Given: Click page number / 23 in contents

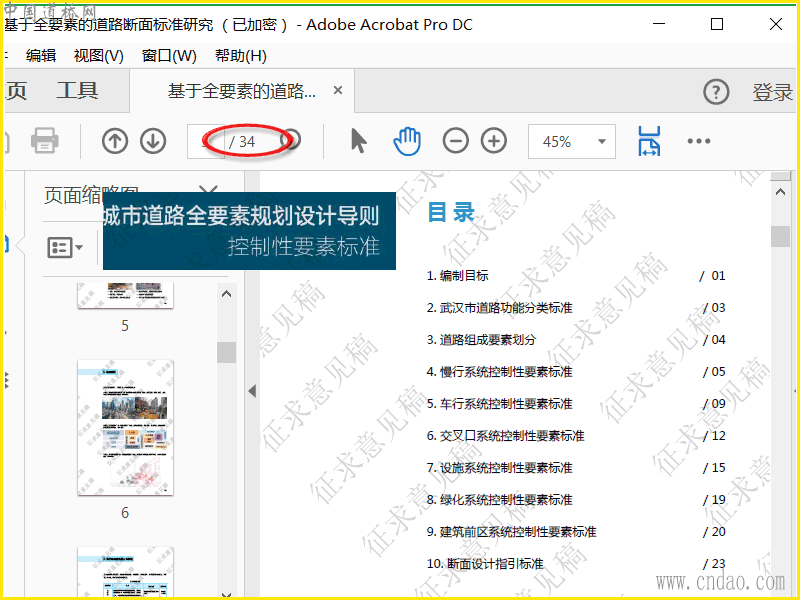Looking at the screenshot, I should click(x=714, y=564).
